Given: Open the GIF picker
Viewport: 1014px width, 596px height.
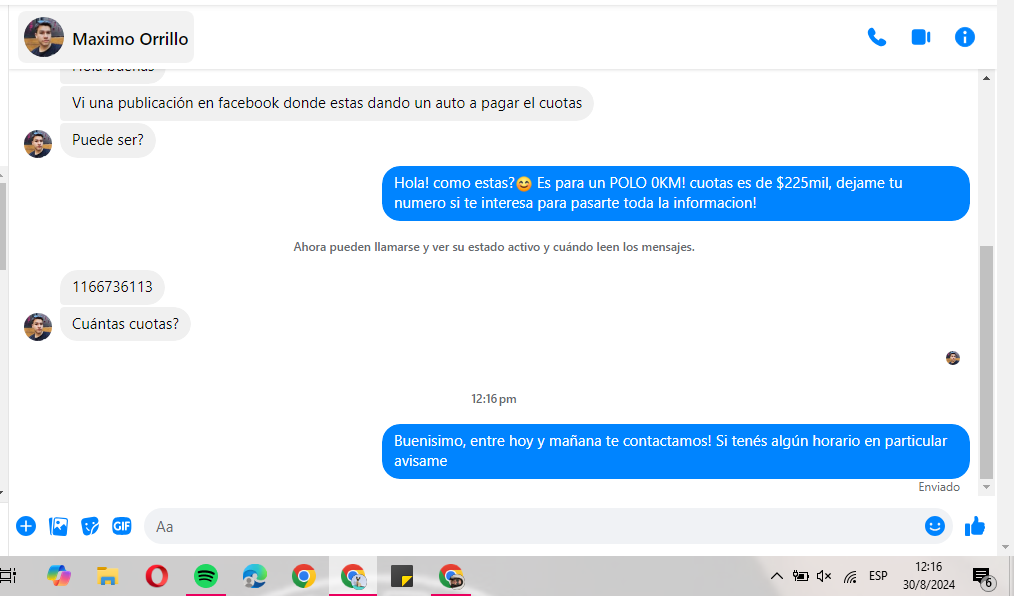Looking at the screenshot, I should 122,526.
